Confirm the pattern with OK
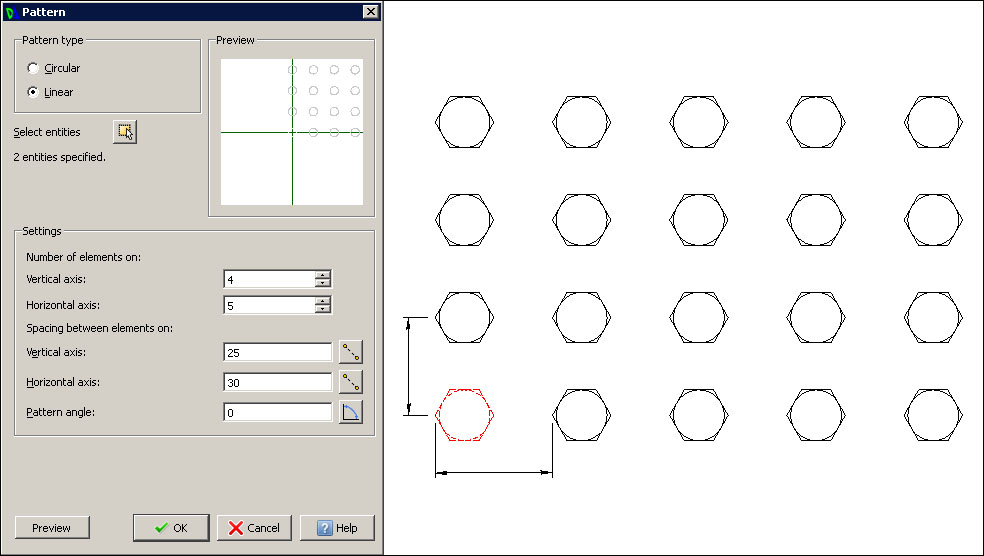Image resolution: width=984 pixels, height=556 pixels. tap(171, 528)
